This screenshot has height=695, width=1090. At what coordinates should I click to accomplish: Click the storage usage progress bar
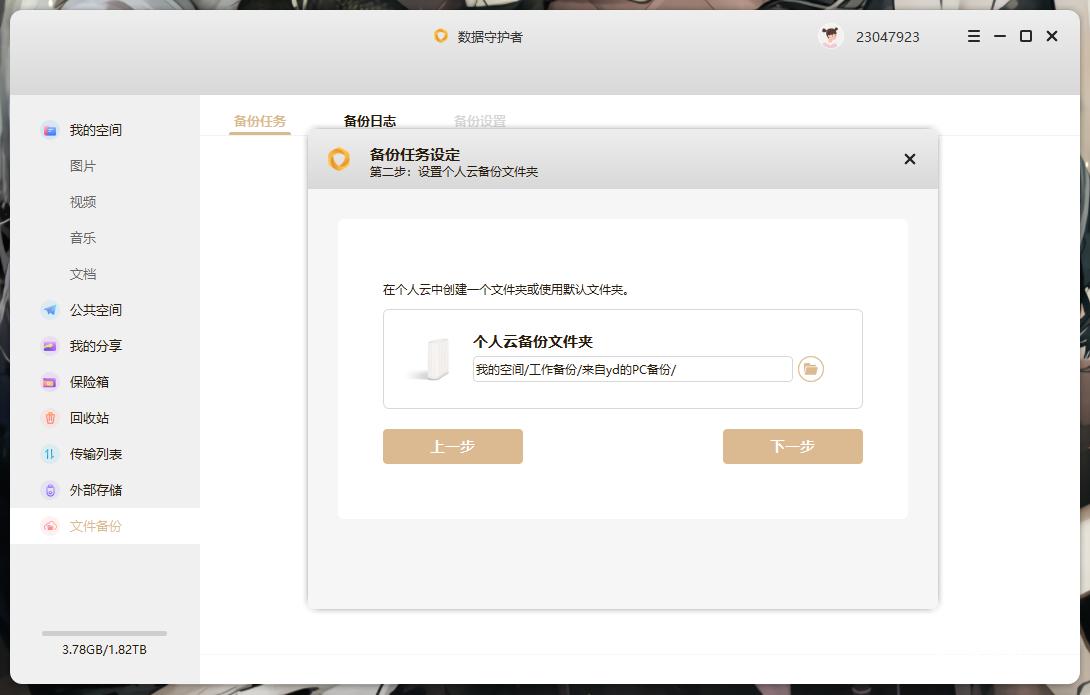104,632
